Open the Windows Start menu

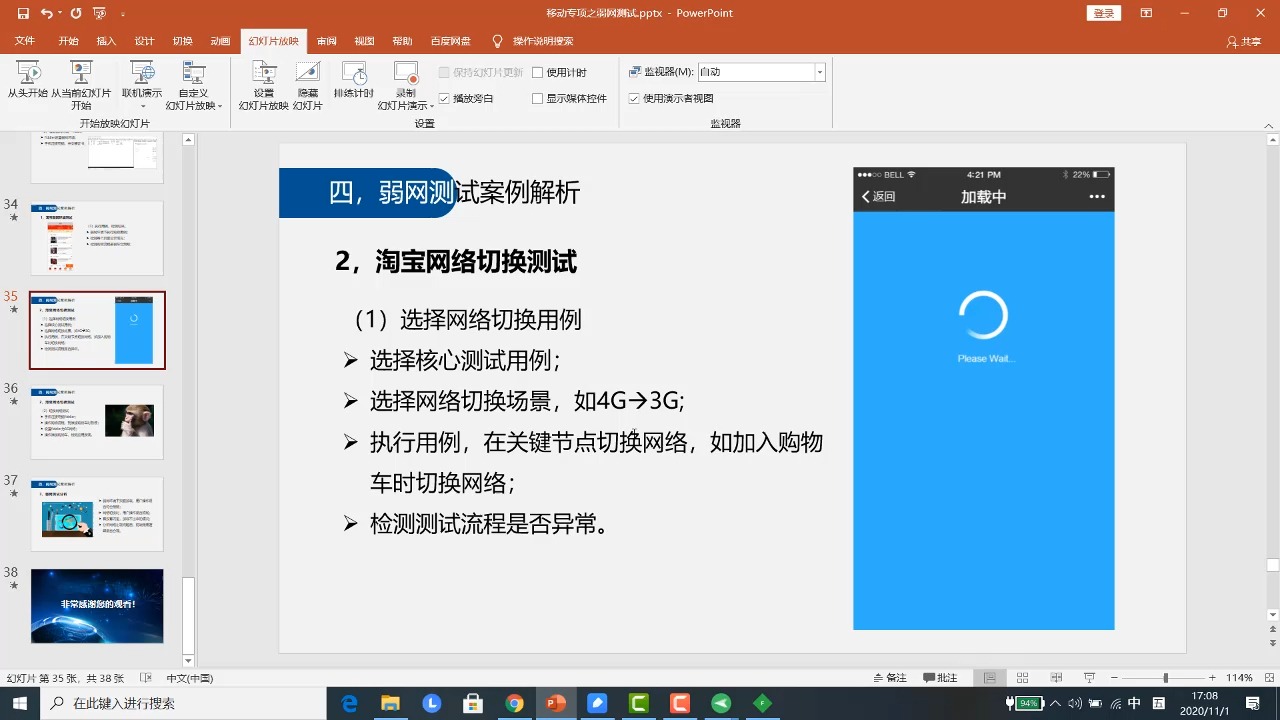pyautogui.click(x=20, y=703)
